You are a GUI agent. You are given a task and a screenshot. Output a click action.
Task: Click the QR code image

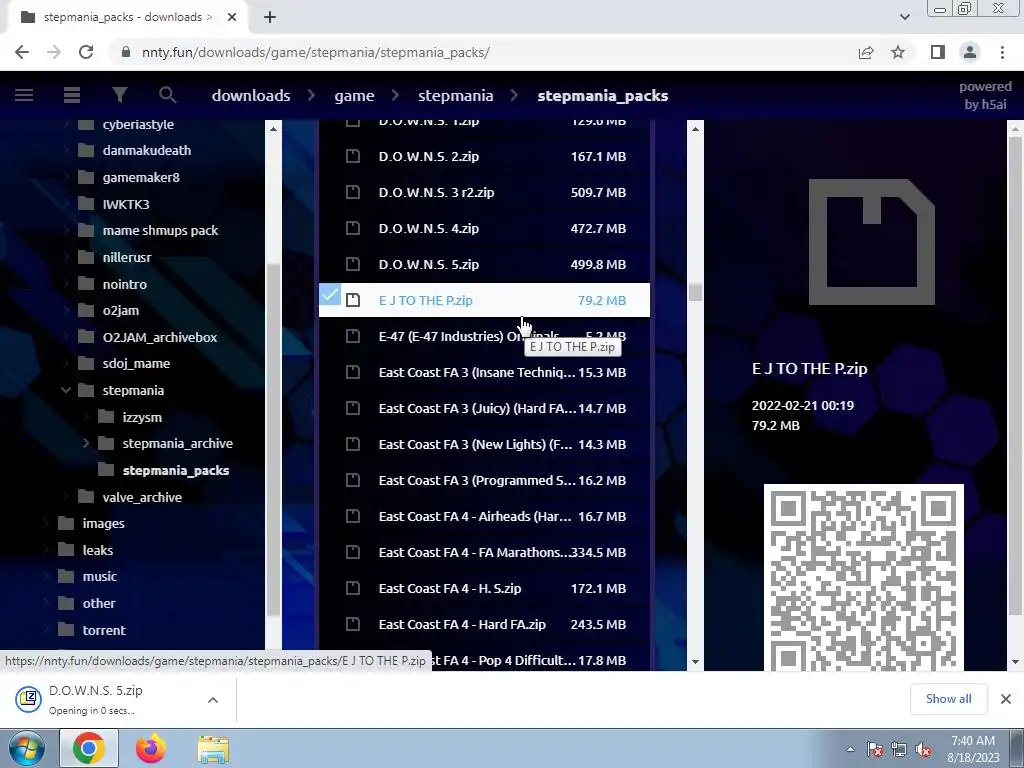[863, 577]
